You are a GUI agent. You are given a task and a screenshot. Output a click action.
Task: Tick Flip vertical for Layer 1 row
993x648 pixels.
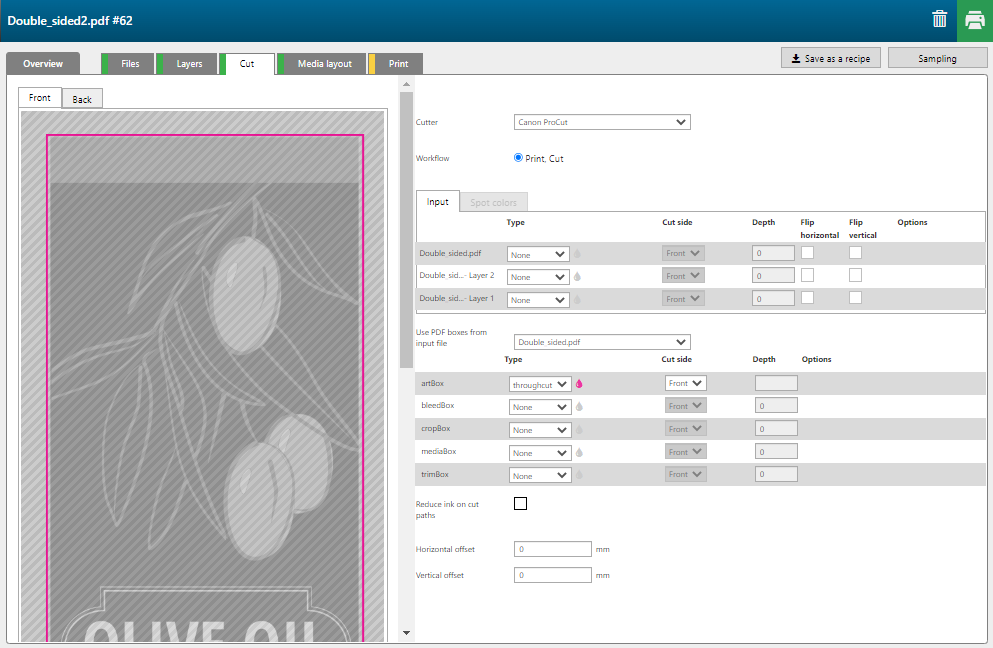(855, 298)
